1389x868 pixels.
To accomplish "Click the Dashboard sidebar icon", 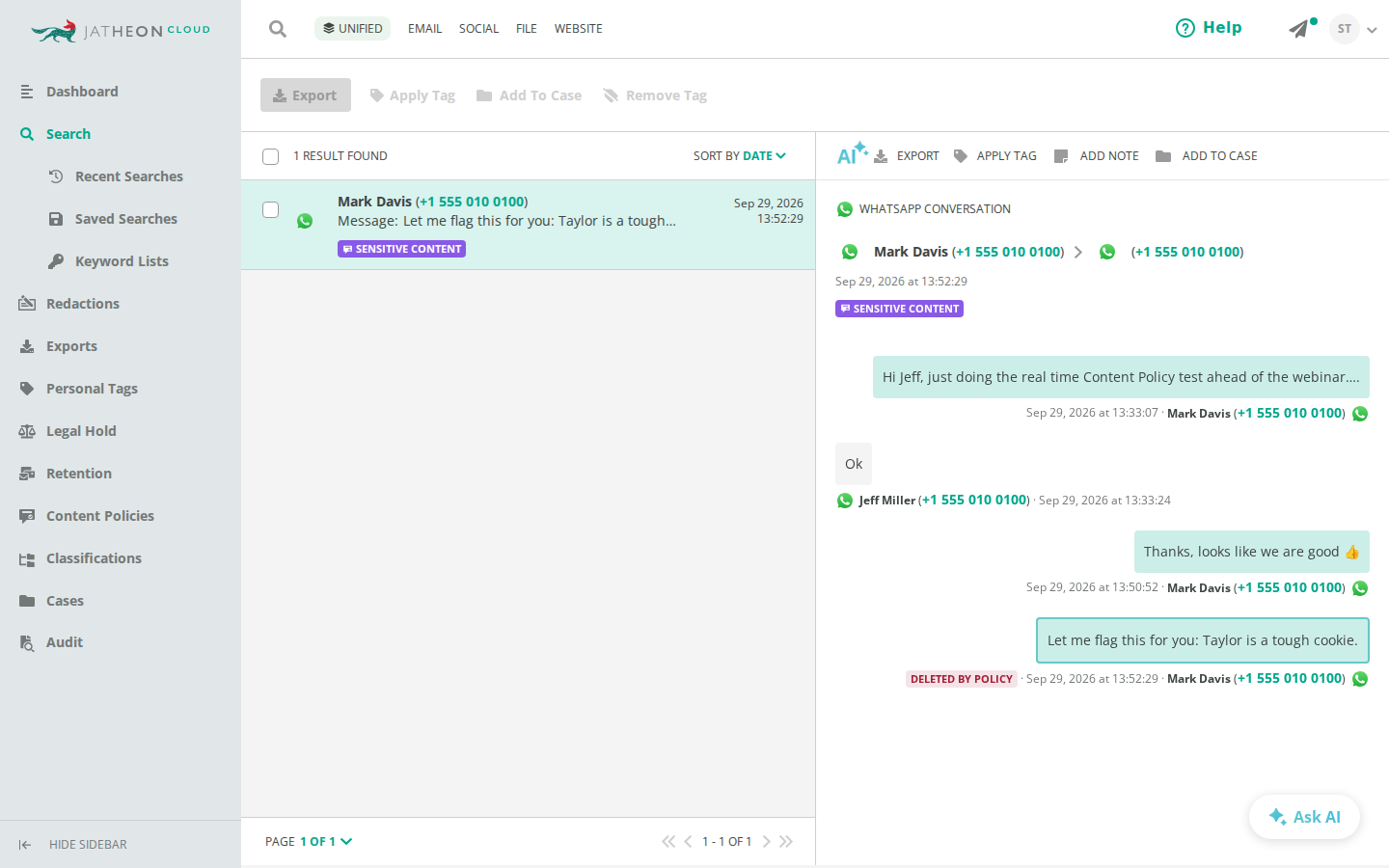I will click(27, 92).
